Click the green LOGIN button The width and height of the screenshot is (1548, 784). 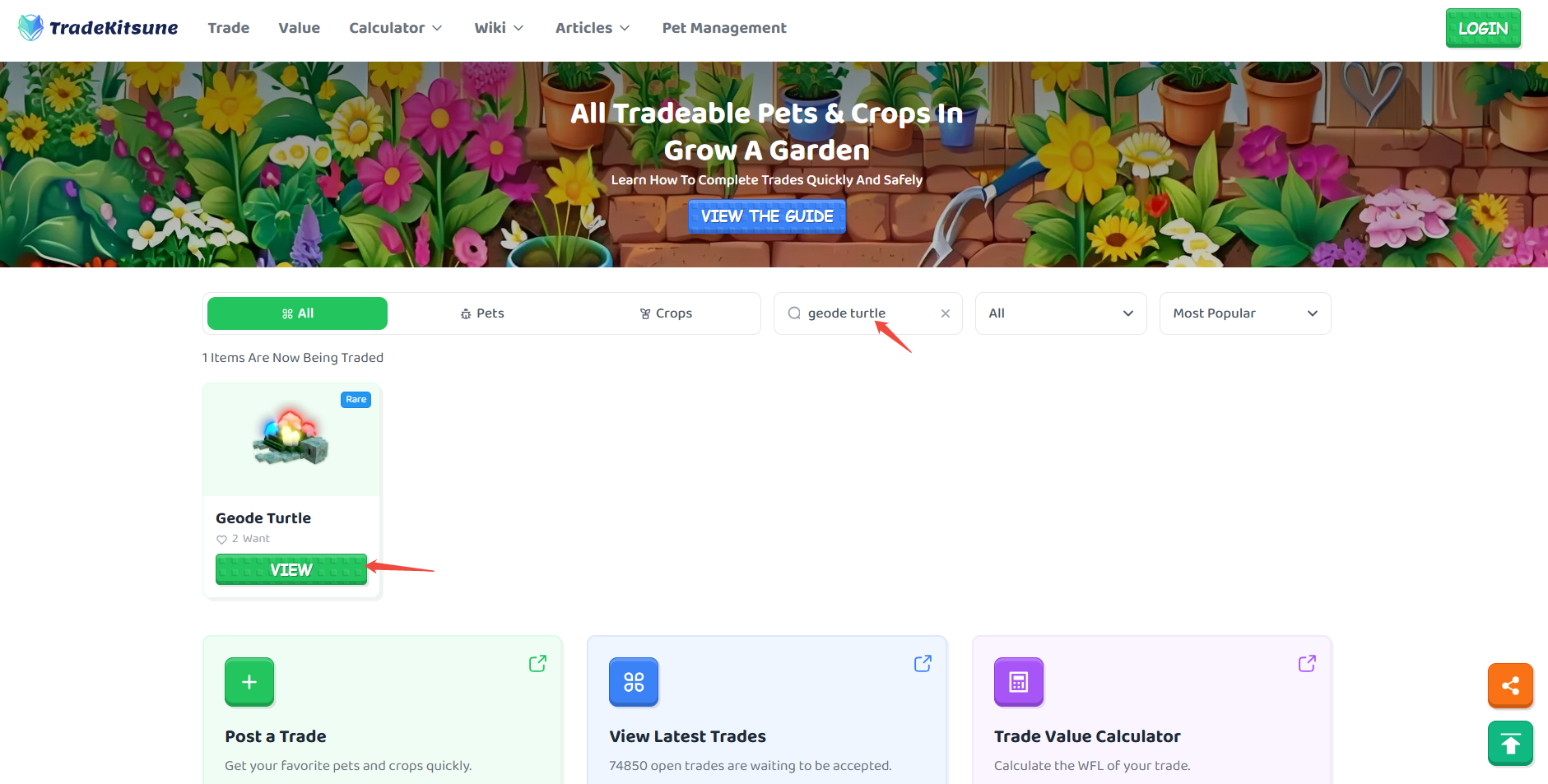point(1483,28)
